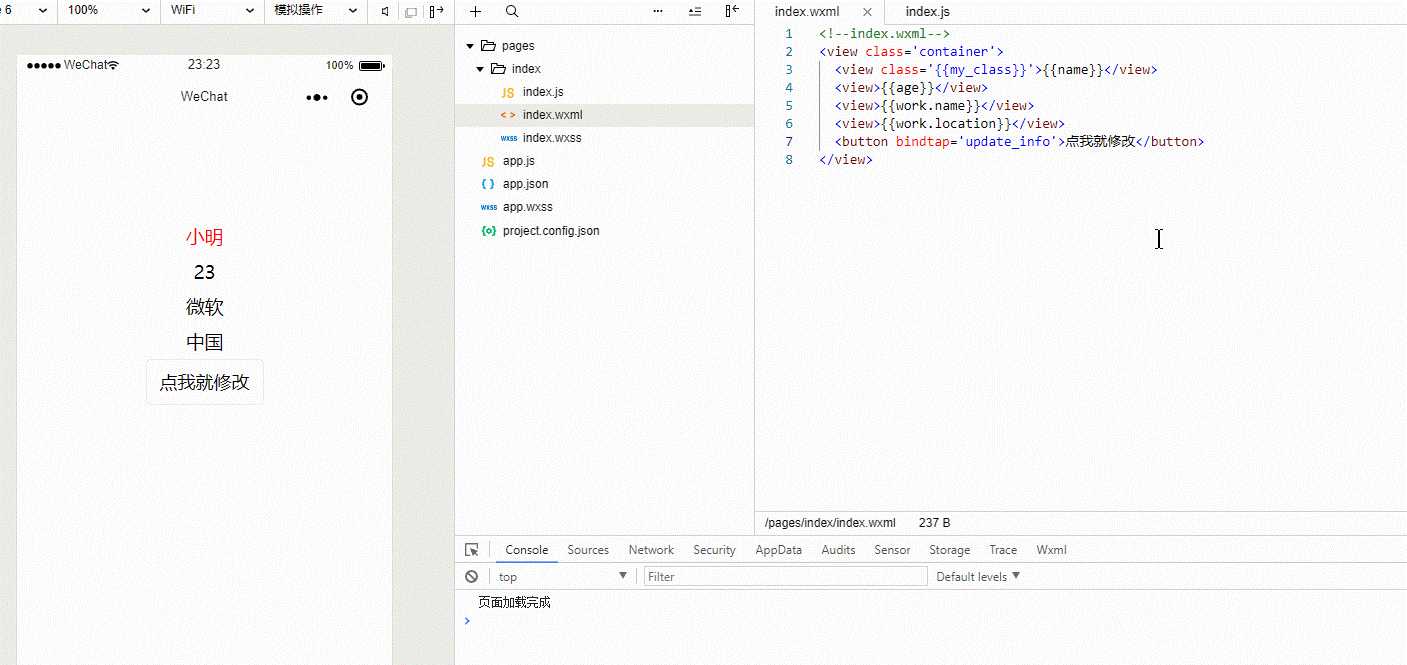Open project.config.json in file tree
1407x665 pixels.
(x=551, y=231)
